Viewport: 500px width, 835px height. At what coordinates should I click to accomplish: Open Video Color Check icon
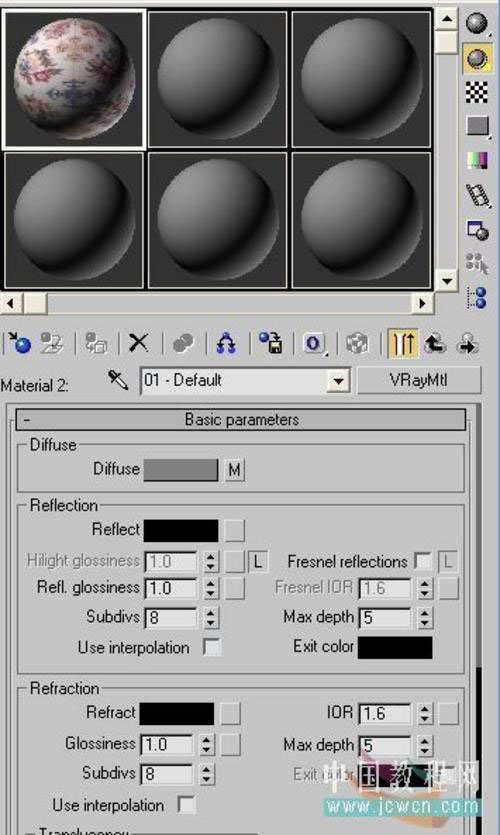pos(477,160)
